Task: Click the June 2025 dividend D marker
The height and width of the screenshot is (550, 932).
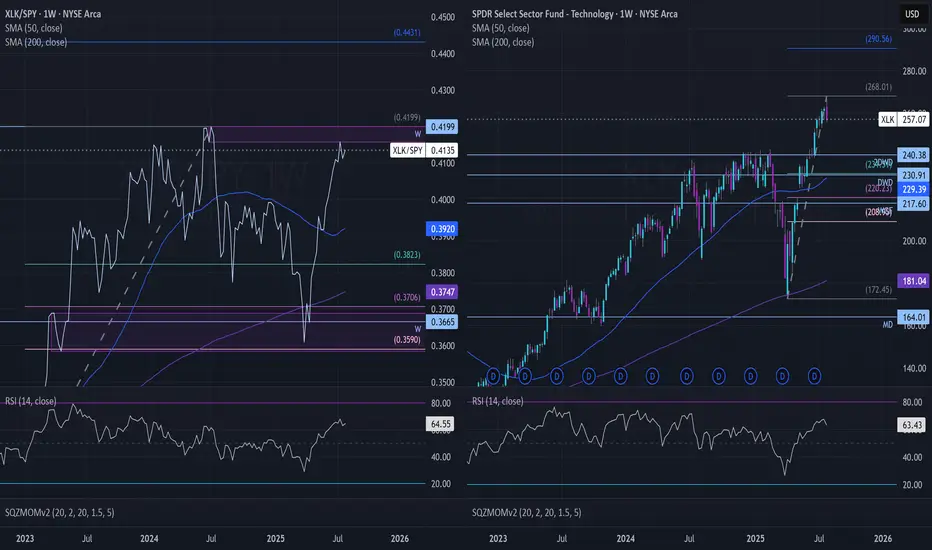Action: pyautogui.click(x=814, y=376)
